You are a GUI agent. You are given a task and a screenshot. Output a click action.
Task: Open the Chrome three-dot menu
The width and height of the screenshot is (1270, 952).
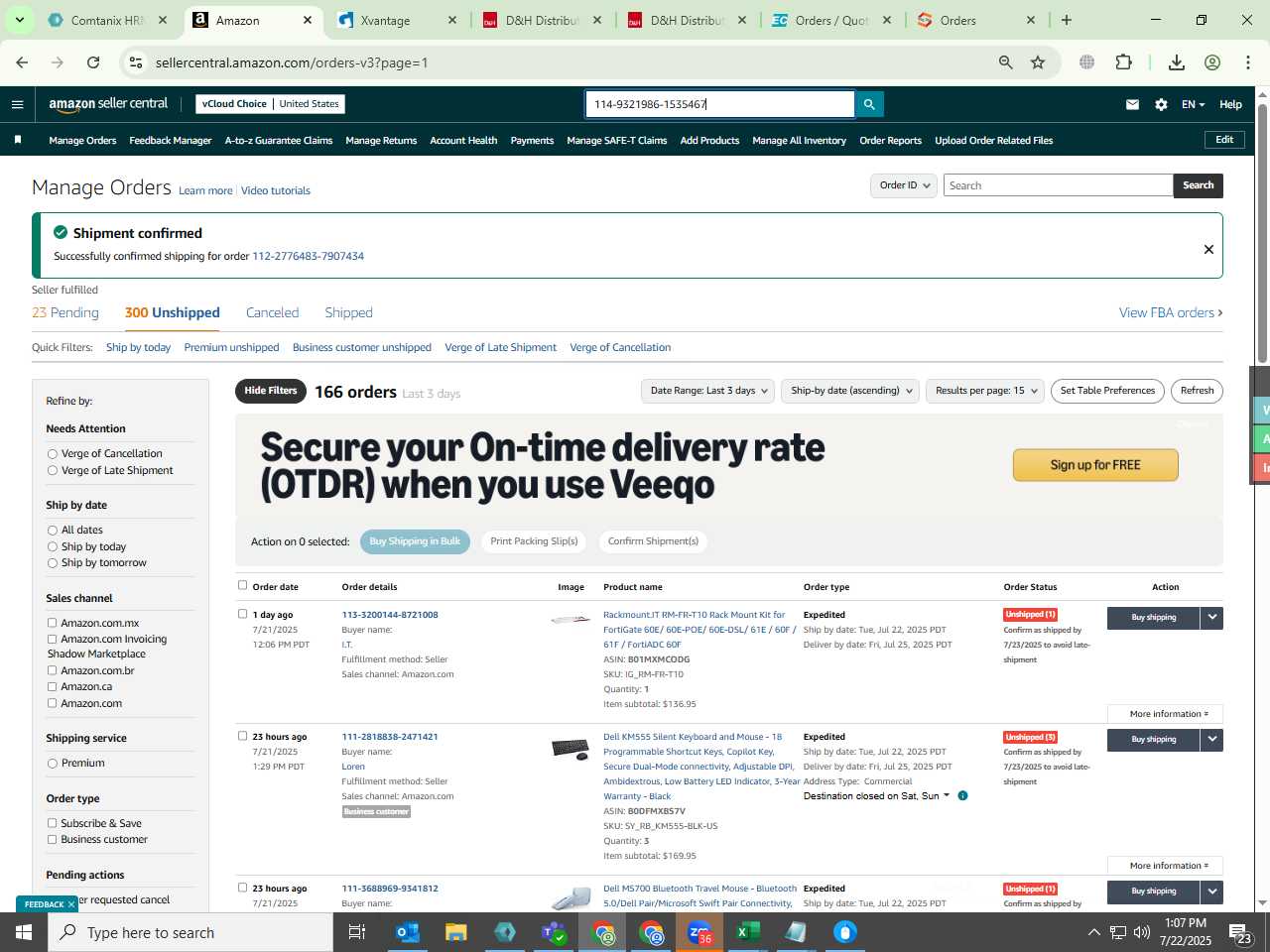(1248, 62)
